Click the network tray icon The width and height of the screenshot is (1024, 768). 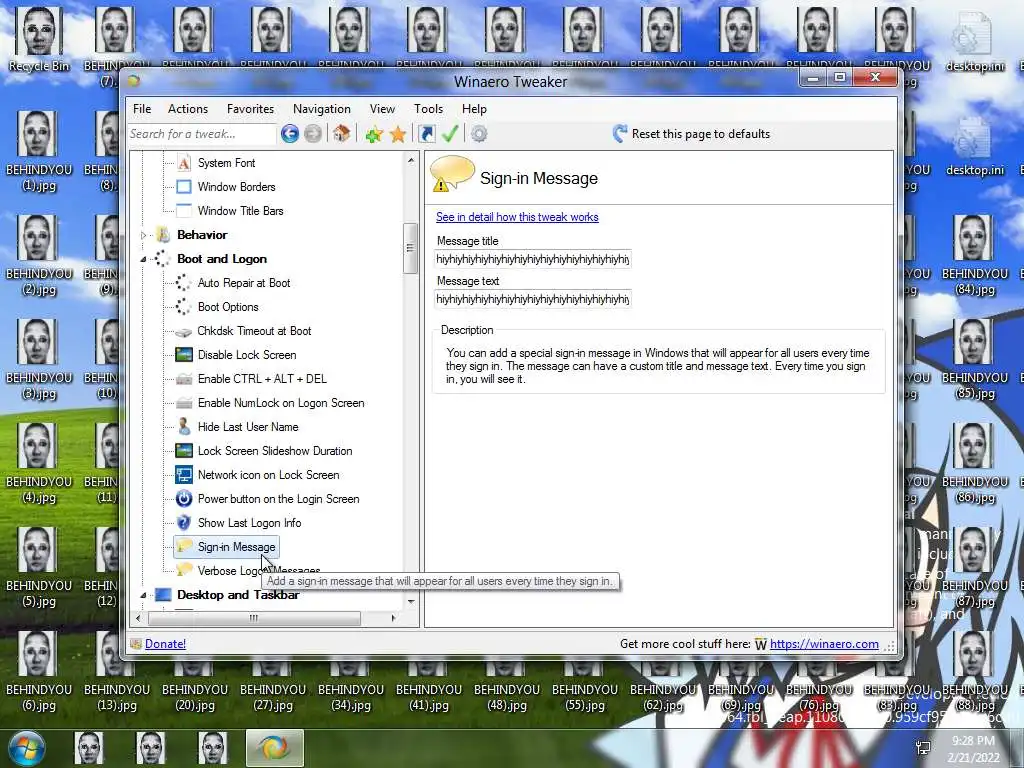[x=923, y=748]
